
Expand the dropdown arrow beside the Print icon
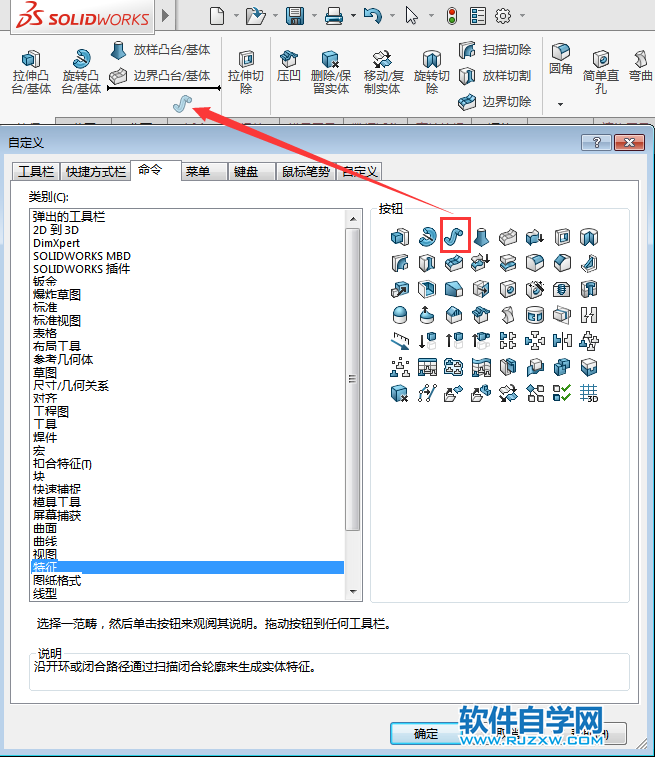[352, 16]
